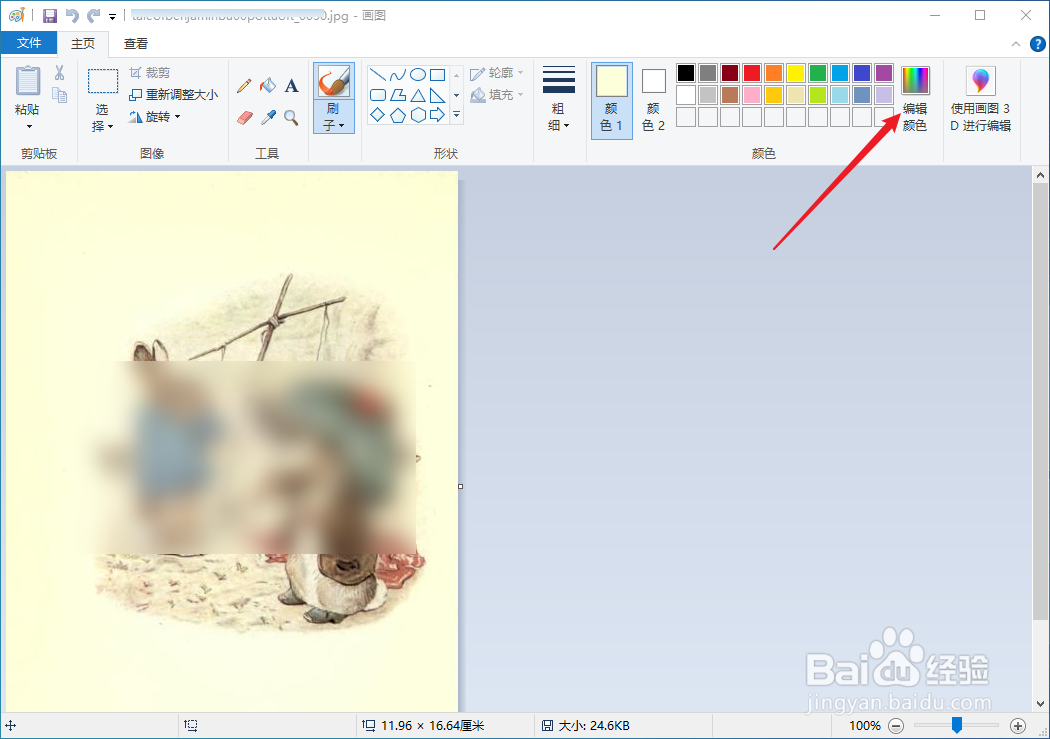Select 颜色 1 foreground color box
This screenshot has width=1050, height=739.
click(611, 100)
